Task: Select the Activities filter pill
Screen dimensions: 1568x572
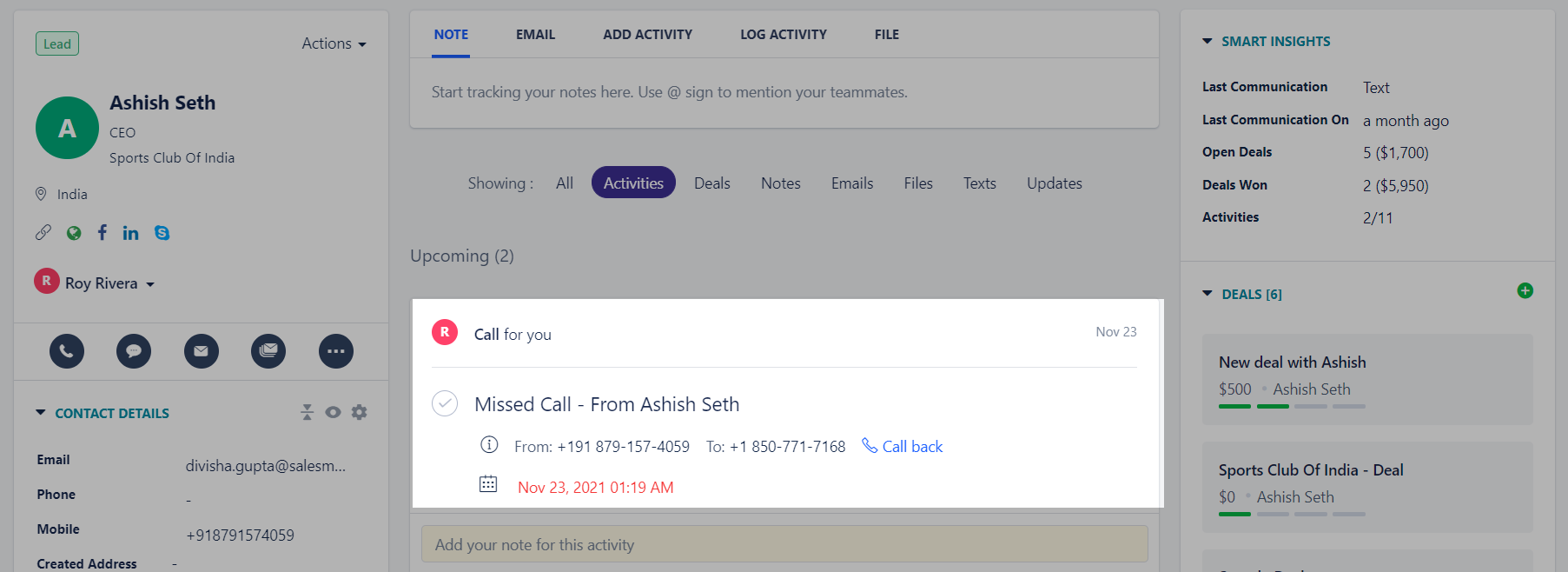Action: tap(633, 183)
